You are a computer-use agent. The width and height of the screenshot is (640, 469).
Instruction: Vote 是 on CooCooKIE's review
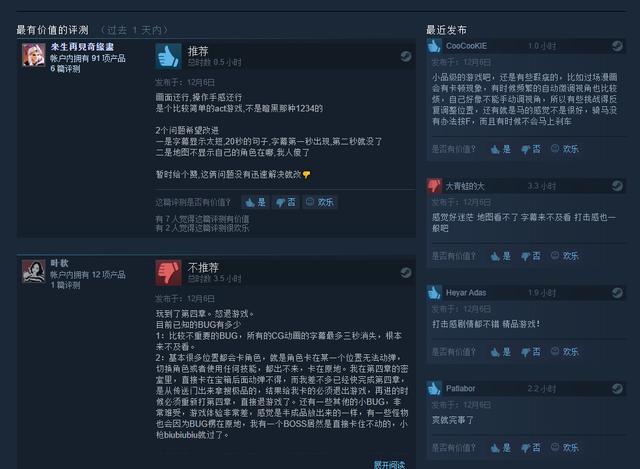click(x=500, y=149)
